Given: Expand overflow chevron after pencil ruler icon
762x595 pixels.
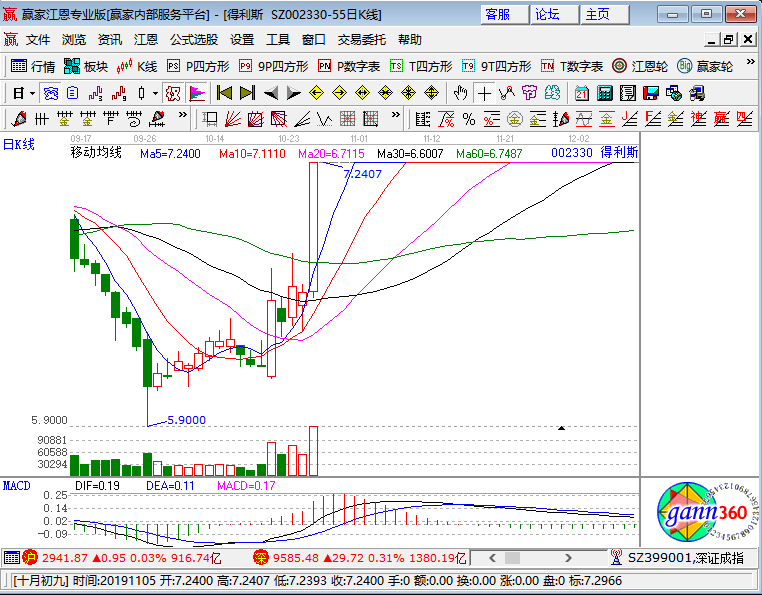Looking at the screenshot, I should coord(183,115).
